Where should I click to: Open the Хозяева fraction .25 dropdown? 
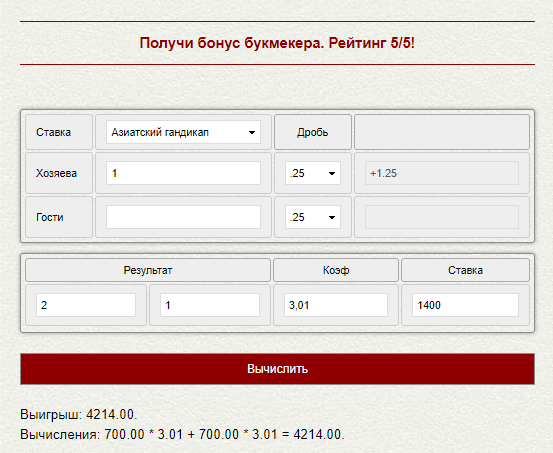313,173
